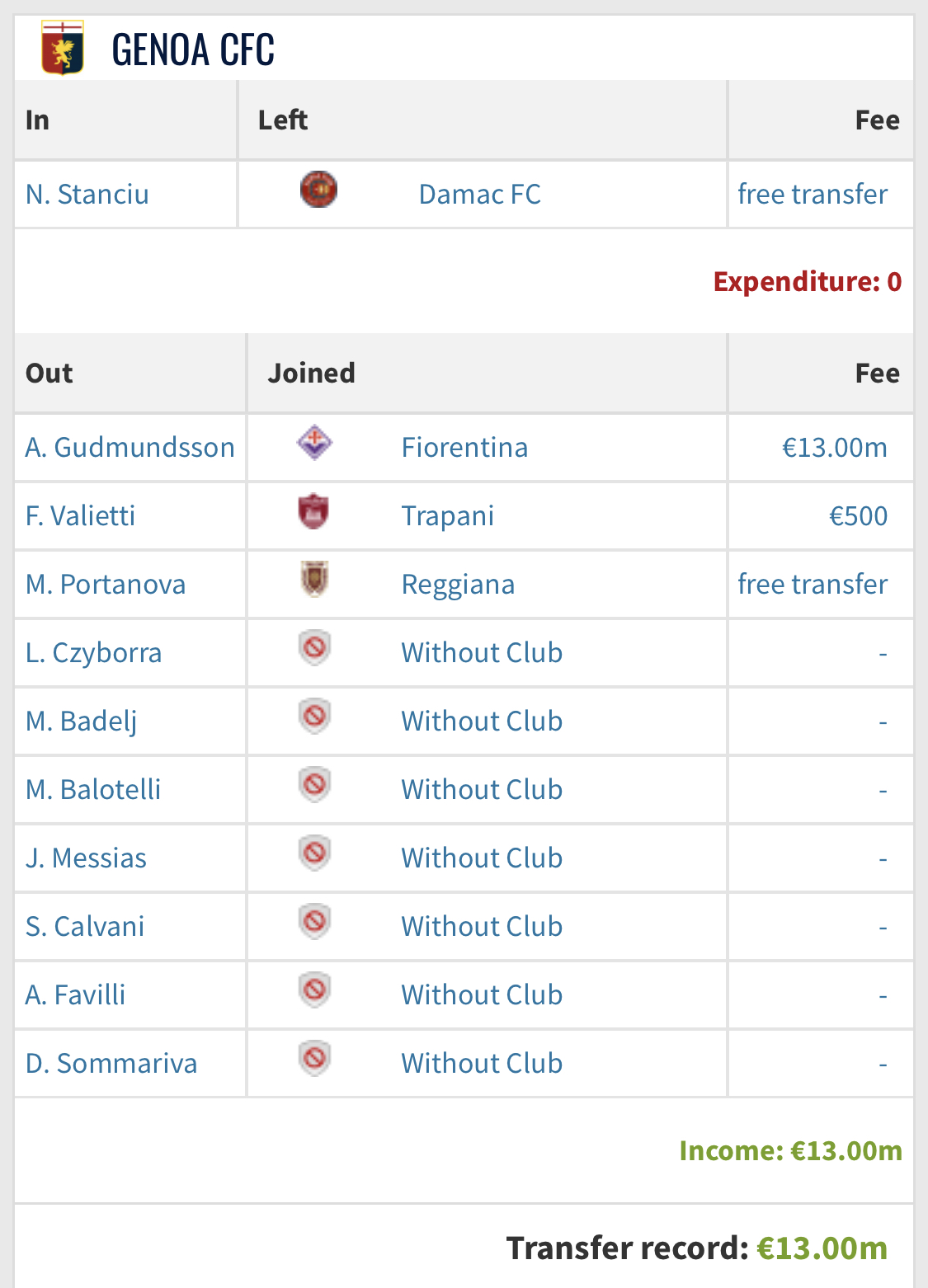
Task: Click the Fiorentina club crest icon
Action: coord(314,443)
